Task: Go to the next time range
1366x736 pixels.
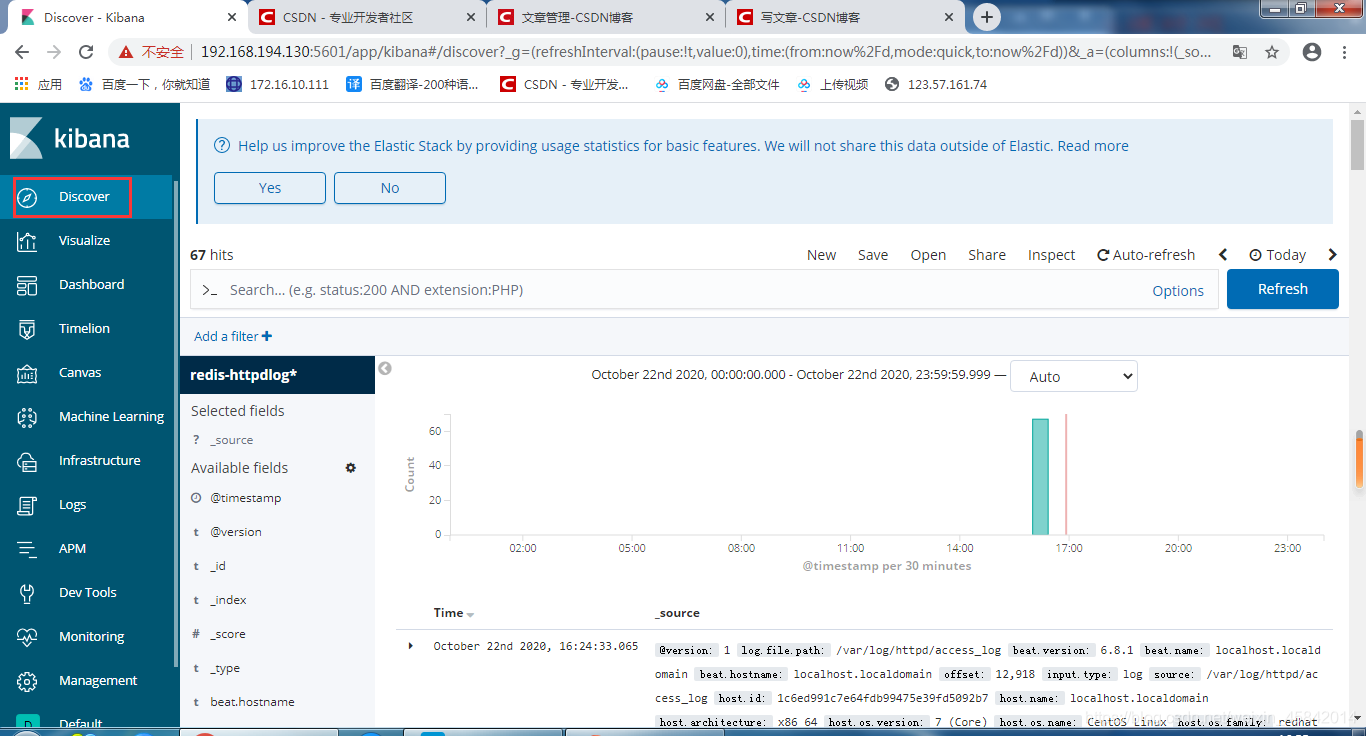Action: (1332, 255)
